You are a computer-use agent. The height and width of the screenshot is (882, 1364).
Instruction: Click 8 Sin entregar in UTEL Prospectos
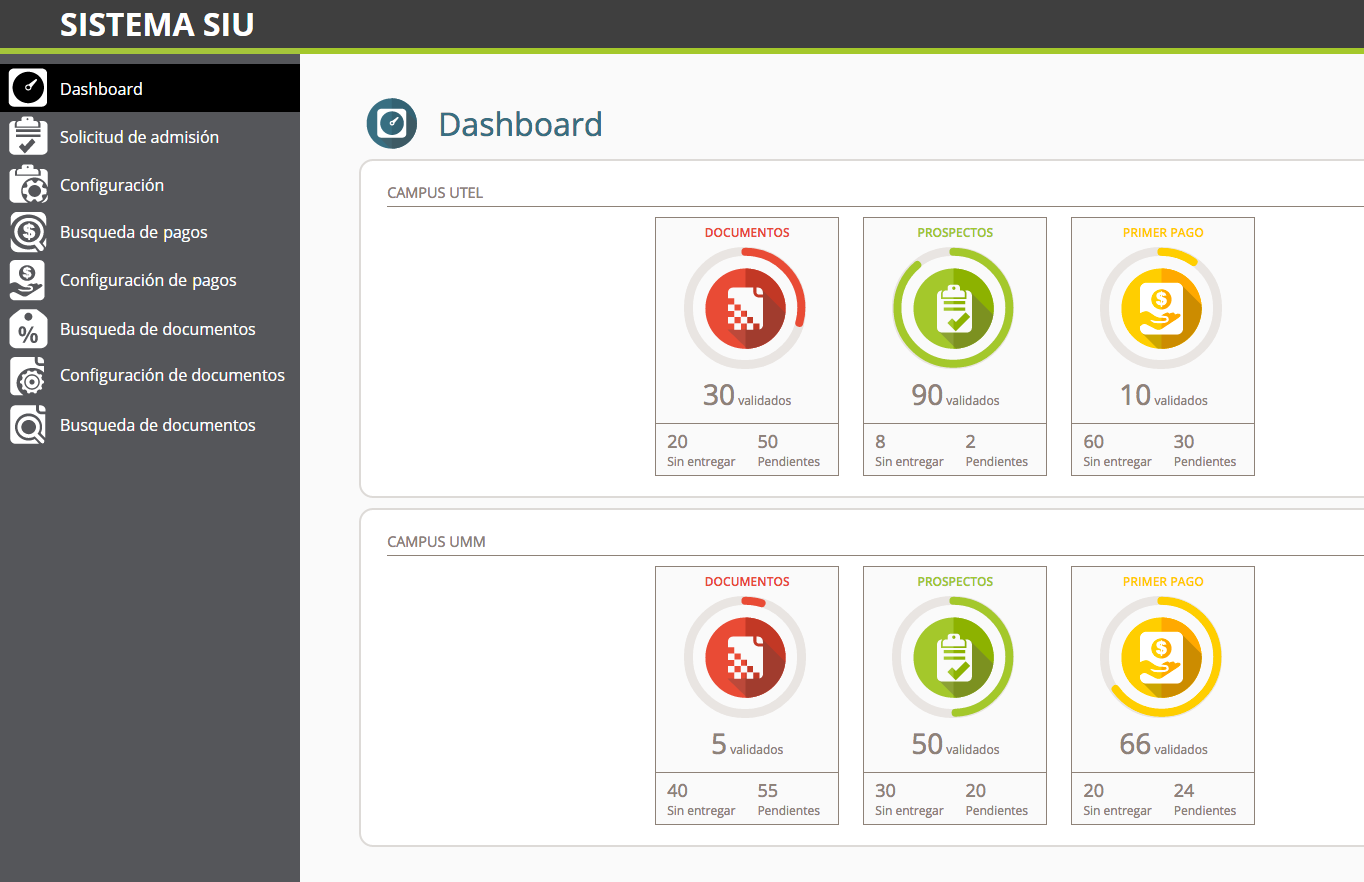coord(909,450)
